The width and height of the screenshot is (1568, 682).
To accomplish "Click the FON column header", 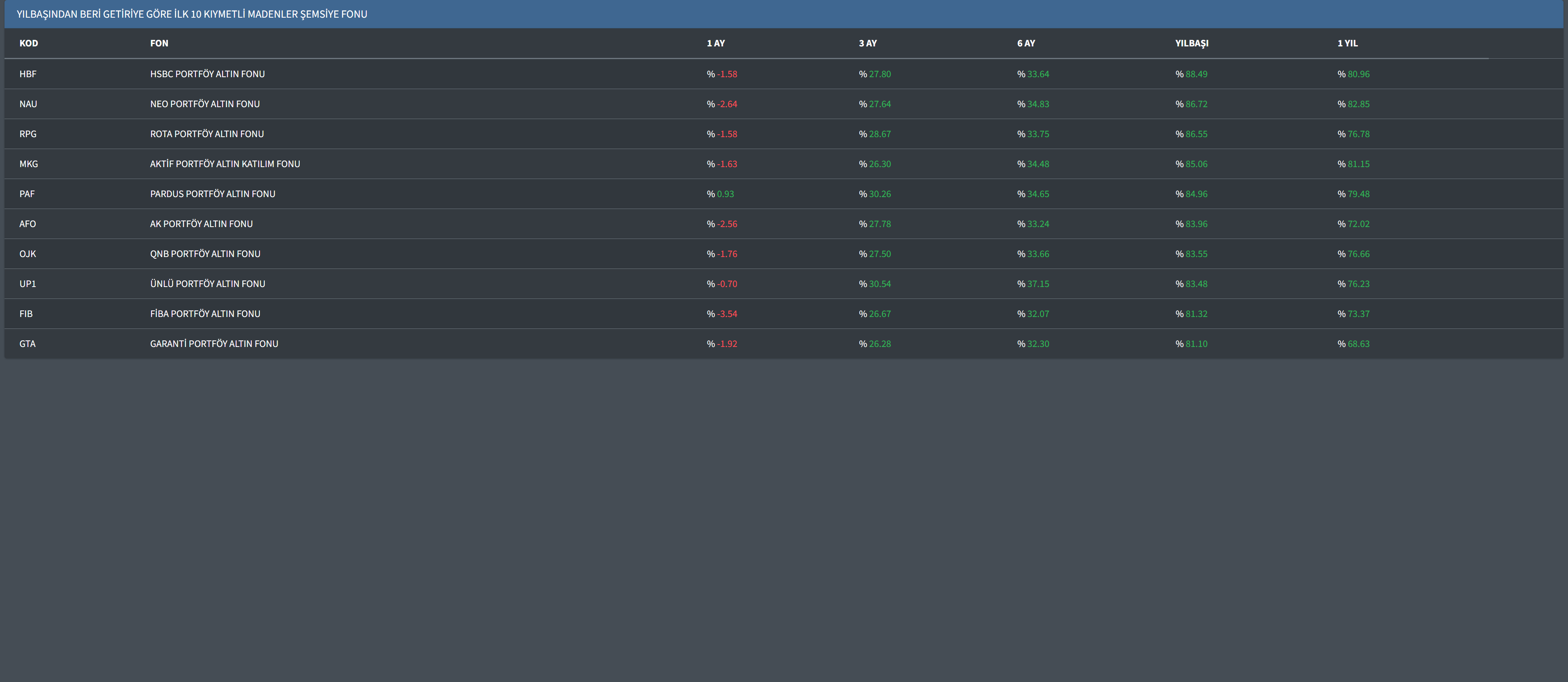I will click(159, 43).
